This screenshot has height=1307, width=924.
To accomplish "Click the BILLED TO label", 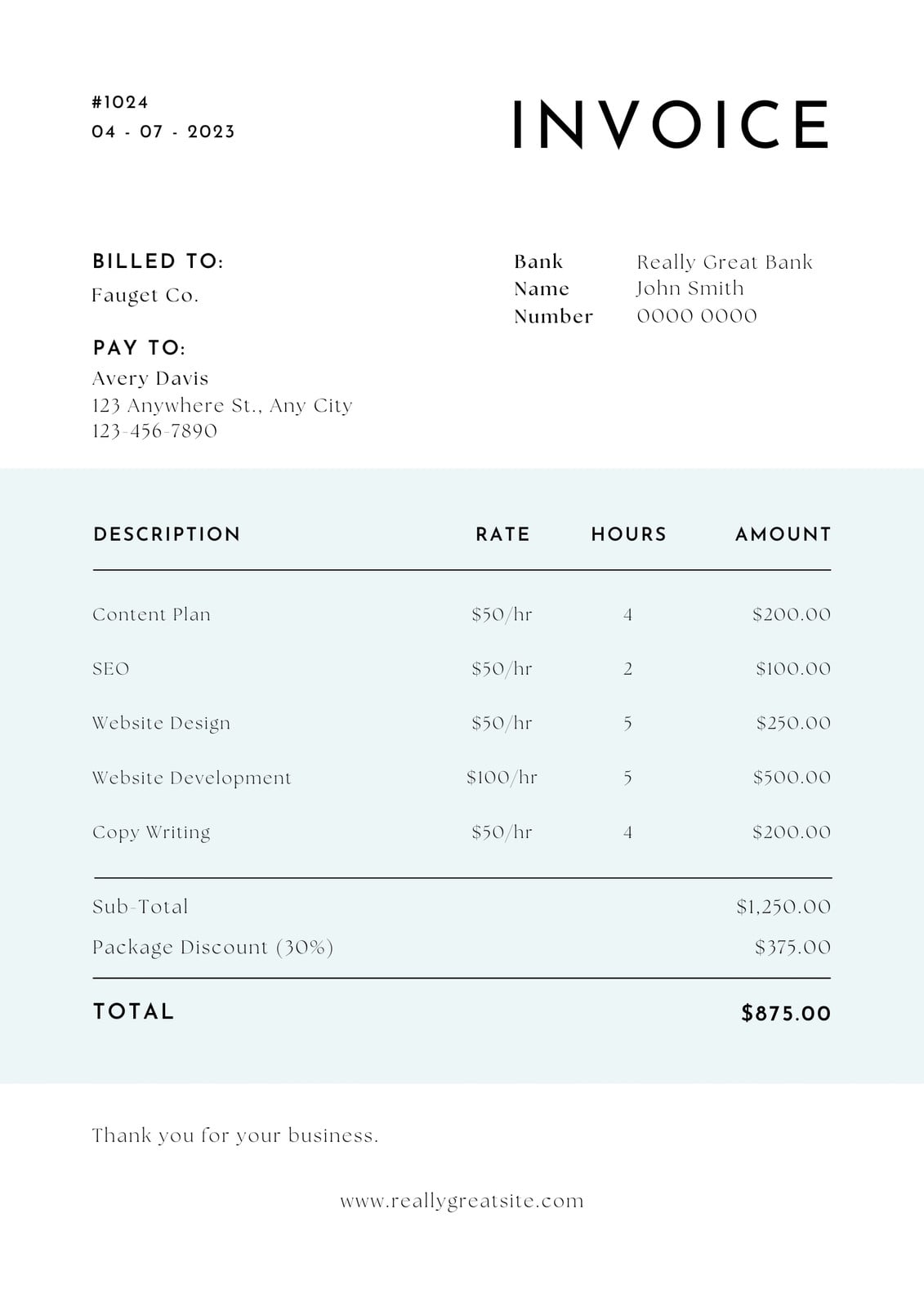I will point(158,261).
